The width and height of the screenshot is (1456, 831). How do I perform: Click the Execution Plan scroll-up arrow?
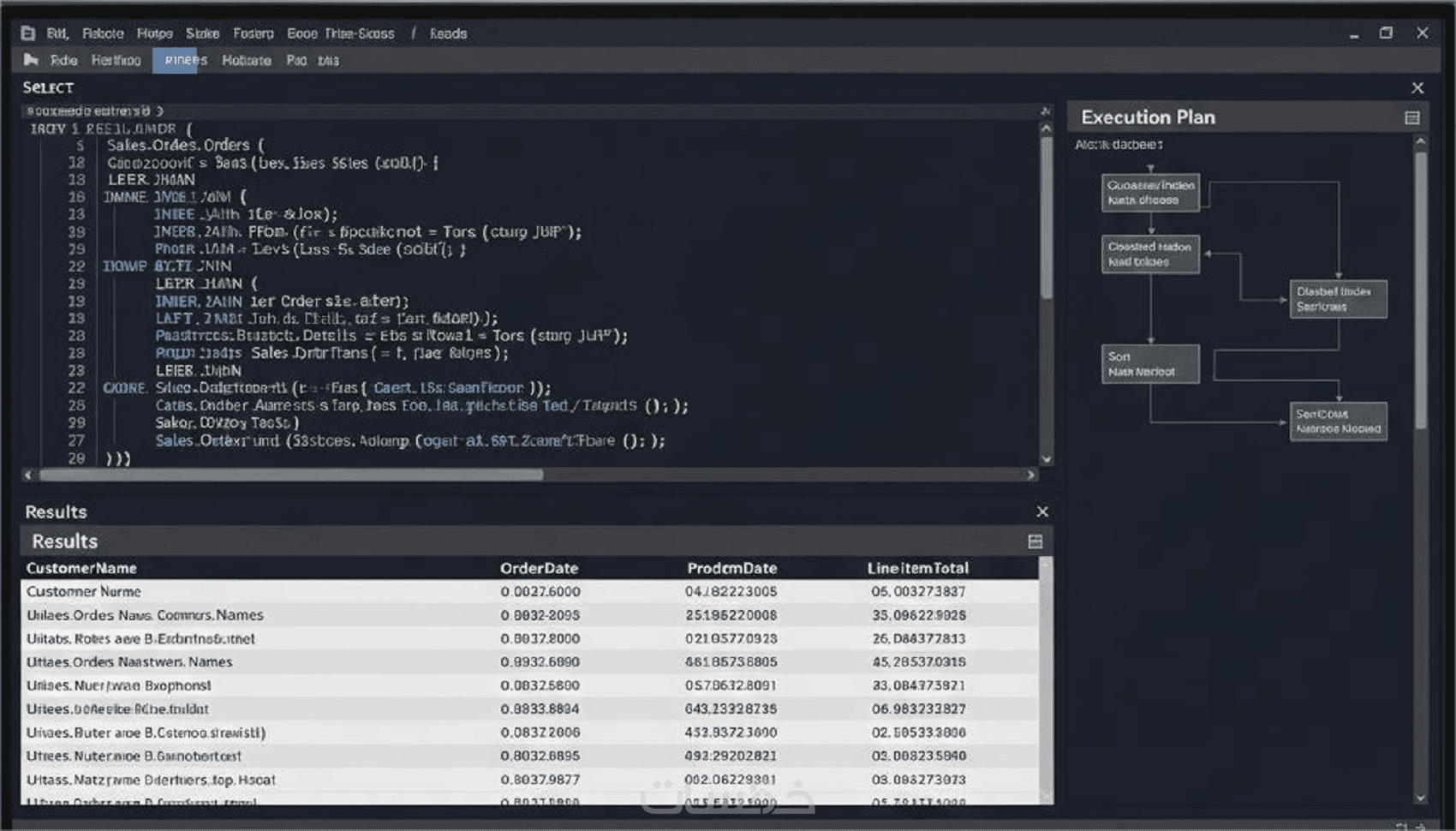tap(1420, 141)
